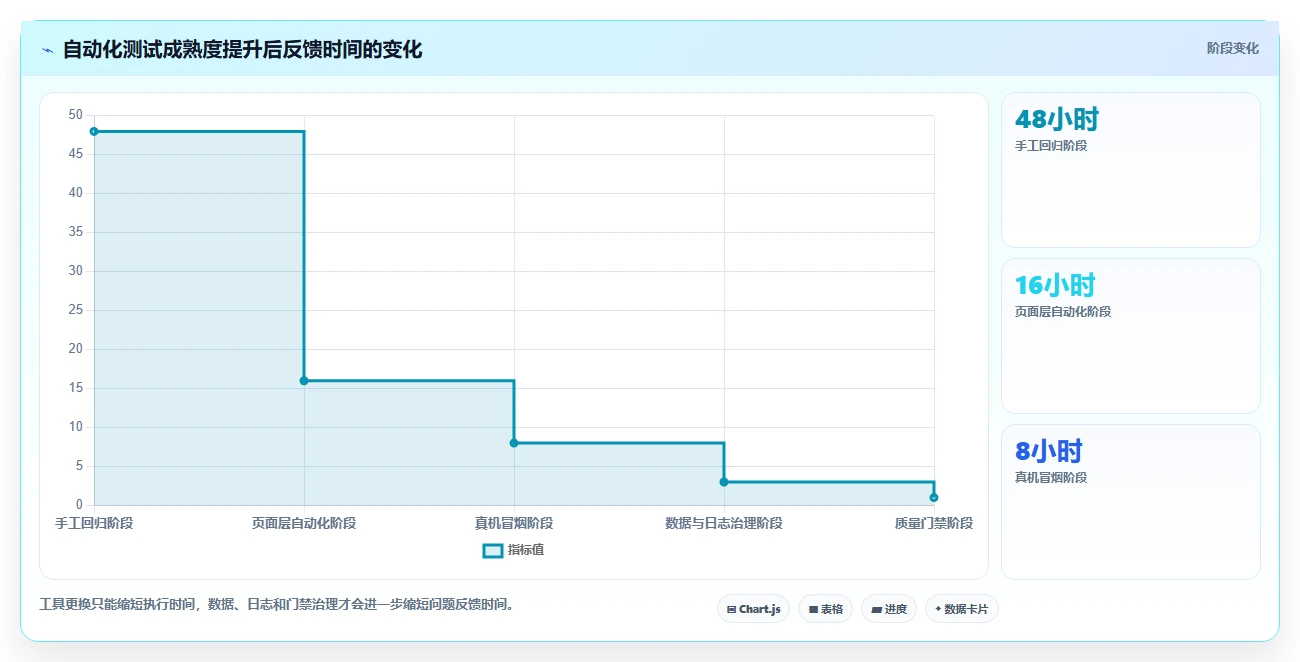The height and width of the screenshot is (662, 1300).
Task: Toggle the 指标值 legend item
Action: coord(513,550)
